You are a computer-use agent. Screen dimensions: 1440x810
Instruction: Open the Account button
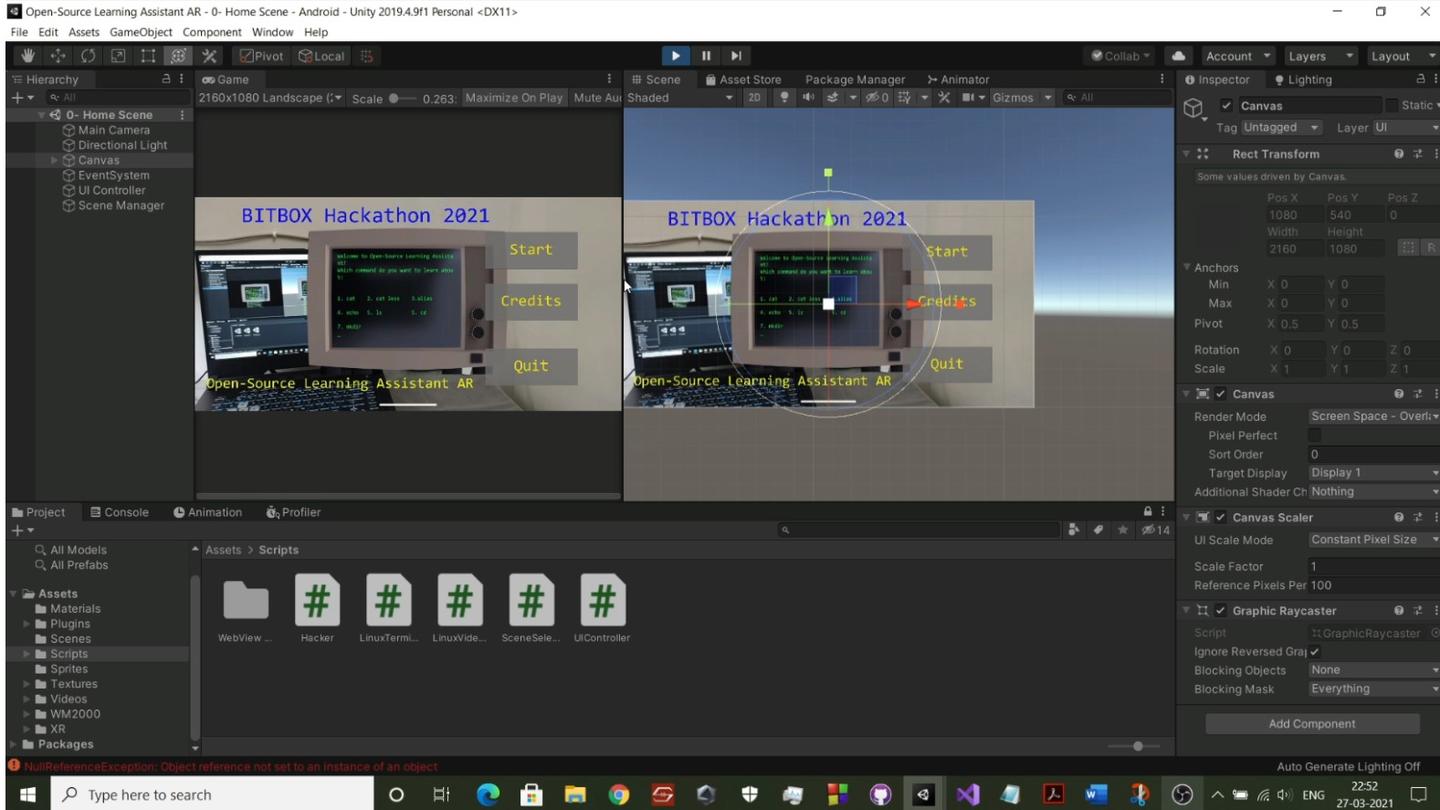pyautogui.click(x=1238, y=56)
